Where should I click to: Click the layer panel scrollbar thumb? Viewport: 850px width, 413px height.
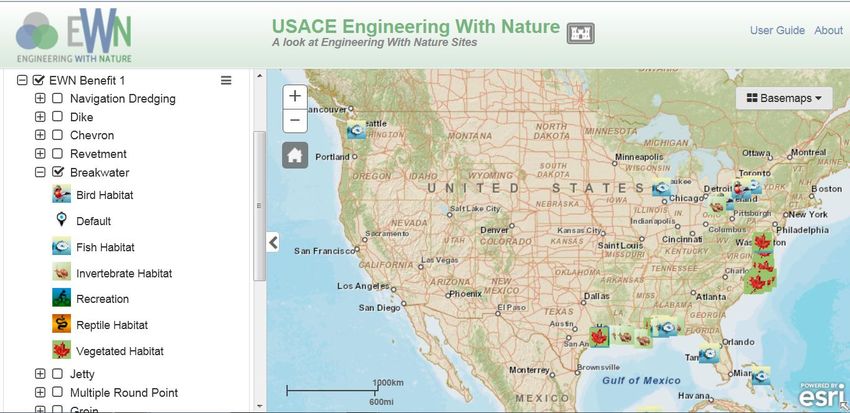click(259, 206)
